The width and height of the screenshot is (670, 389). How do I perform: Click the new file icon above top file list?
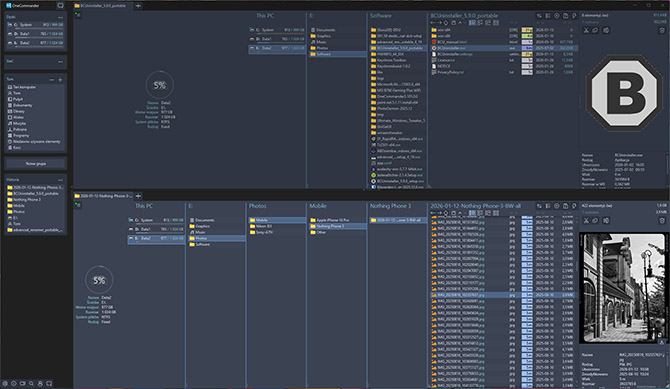(565, 16)
